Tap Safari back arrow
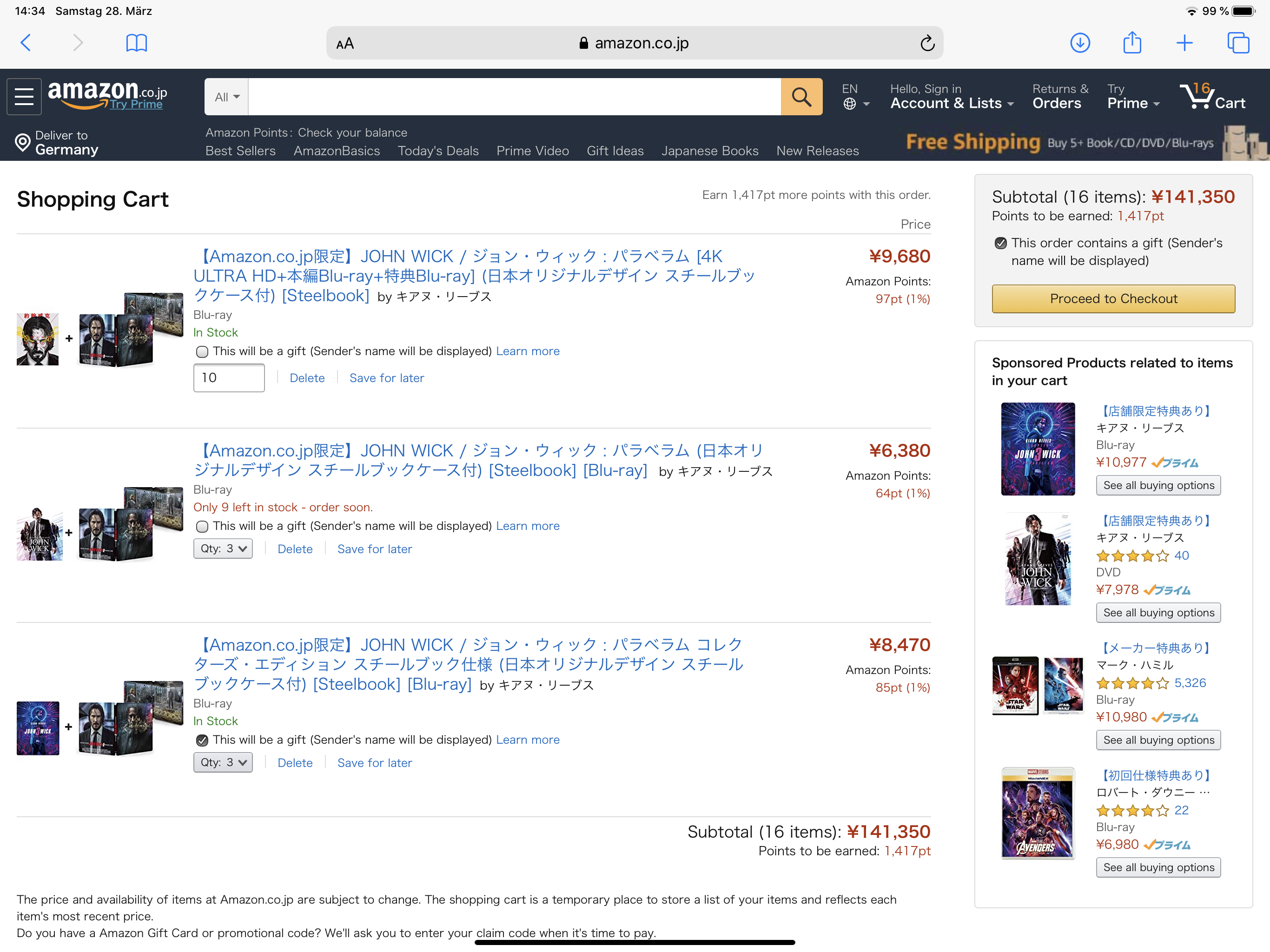This screenshot has height=952, width=1270. [x=25, y=43]
